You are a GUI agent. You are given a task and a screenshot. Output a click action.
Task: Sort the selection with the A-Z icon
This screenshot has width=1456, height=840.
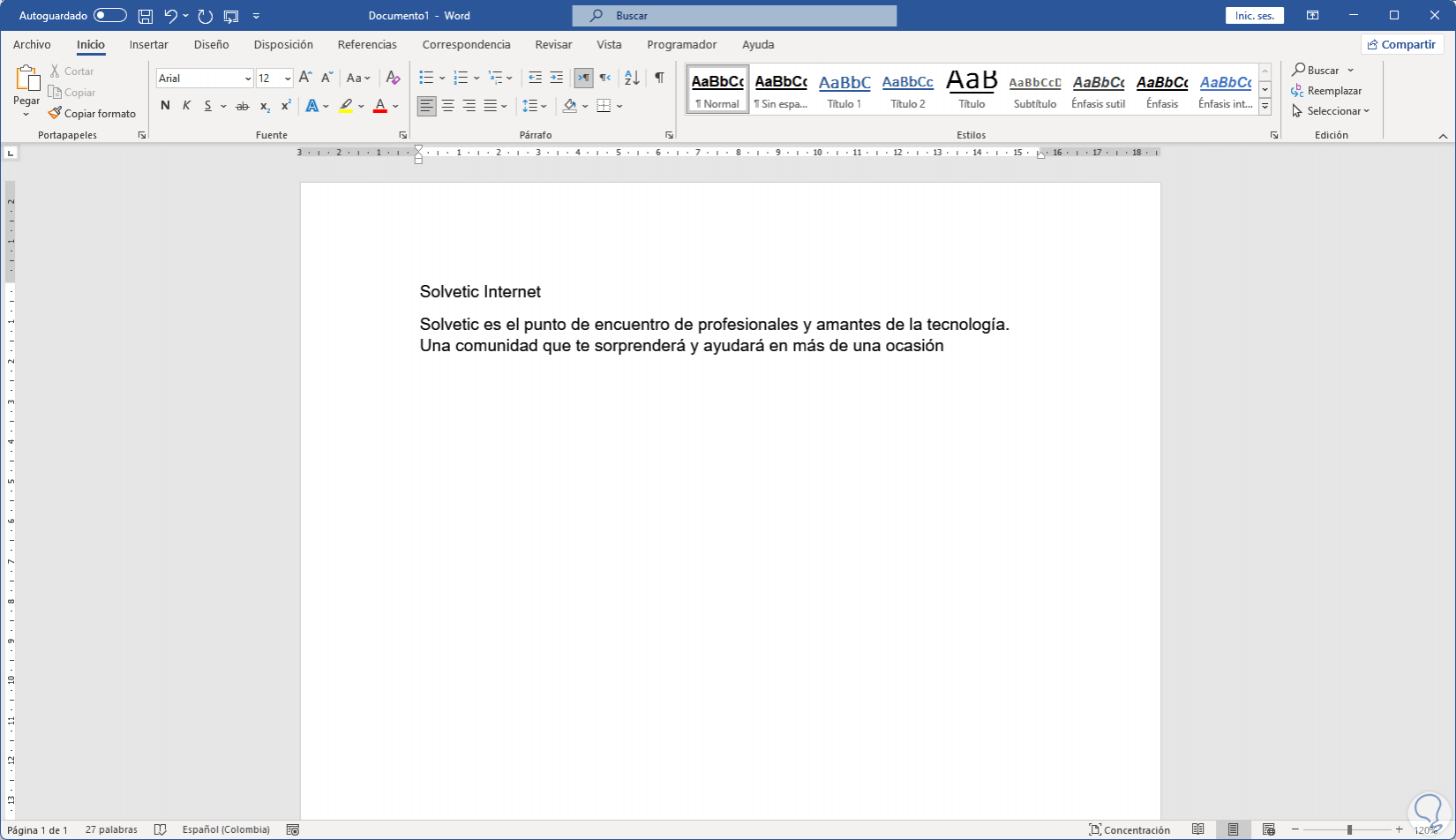(x=632, y=78)
